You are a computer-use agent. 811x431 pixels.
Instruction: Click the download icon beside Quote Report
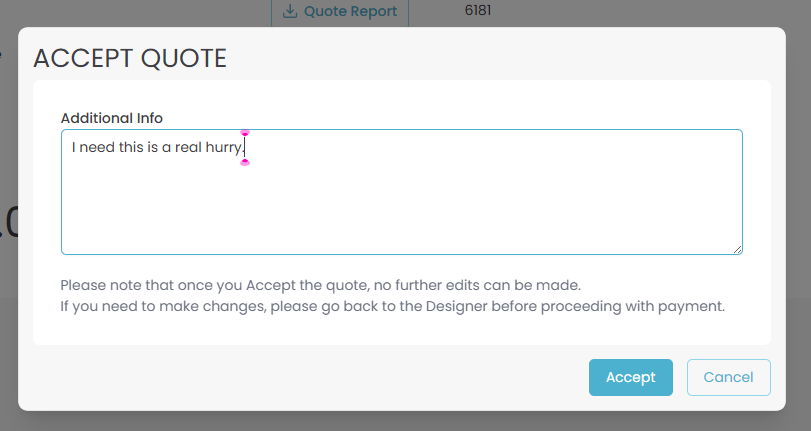291,12
